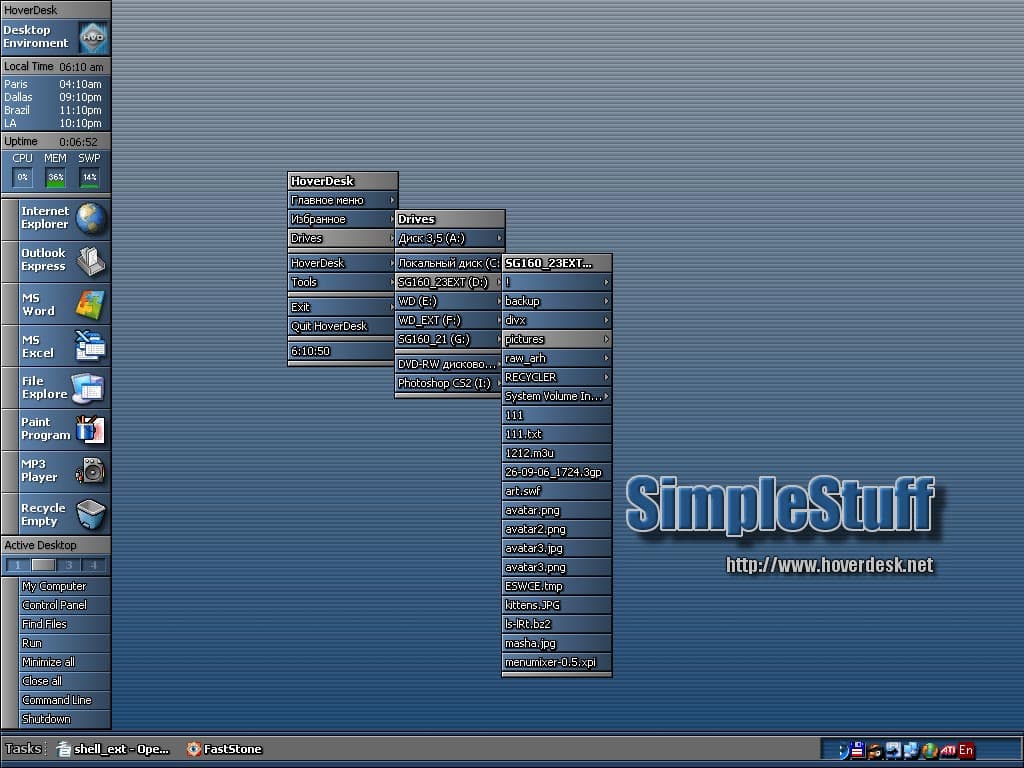The image size is (1024, 768).
Task: Open the RECYCLER folder entry
Action: pyautogui.click(x=556, y=377)
